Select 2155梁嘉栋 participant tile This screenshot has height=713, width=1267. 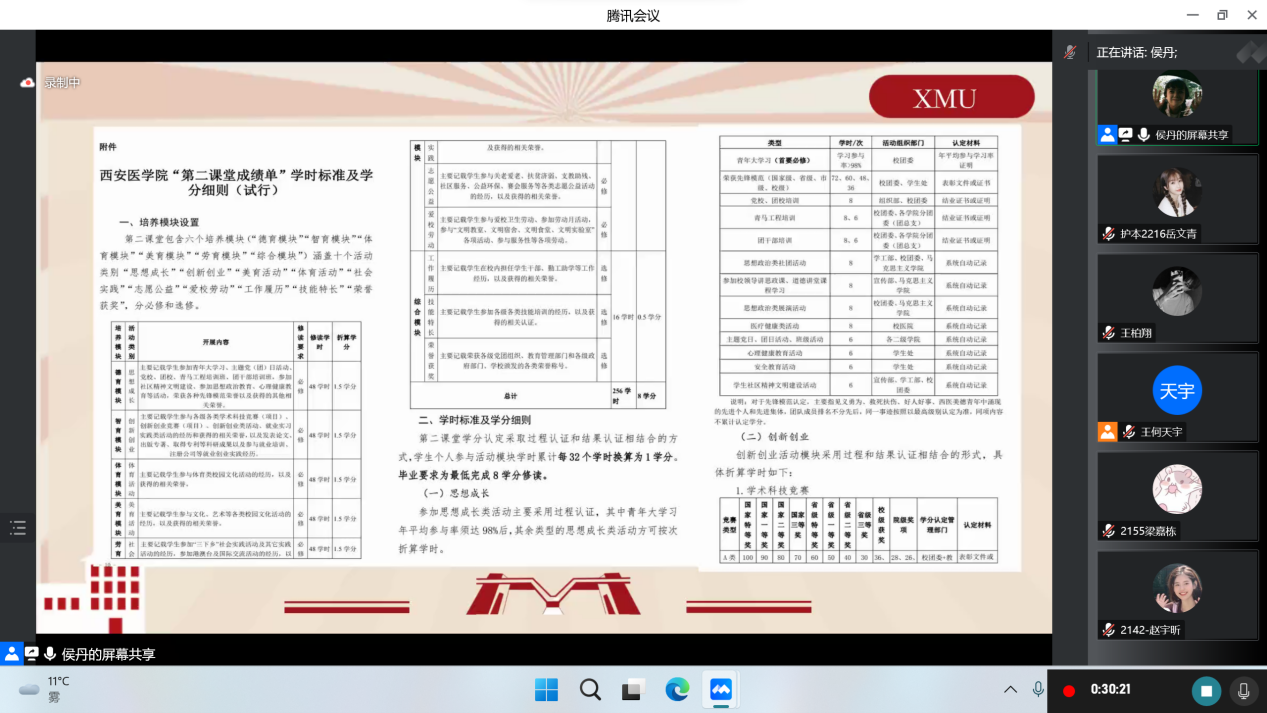coord(1177,496)
